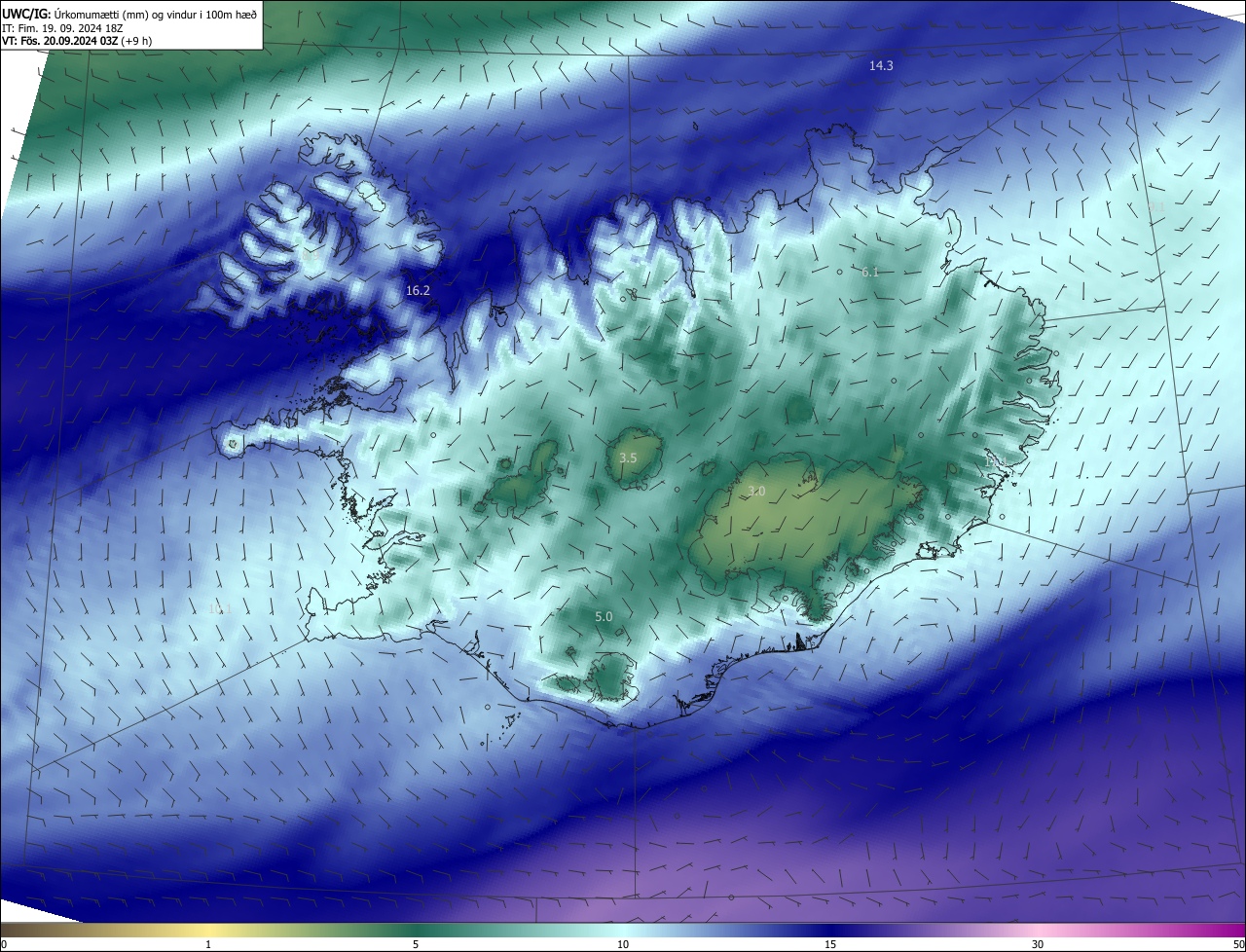The width and height of the screenshot is (1246, 952).
Task: Click the IT: Fim. 19. 09. 2024 18Z line
Action: (62, 27)
